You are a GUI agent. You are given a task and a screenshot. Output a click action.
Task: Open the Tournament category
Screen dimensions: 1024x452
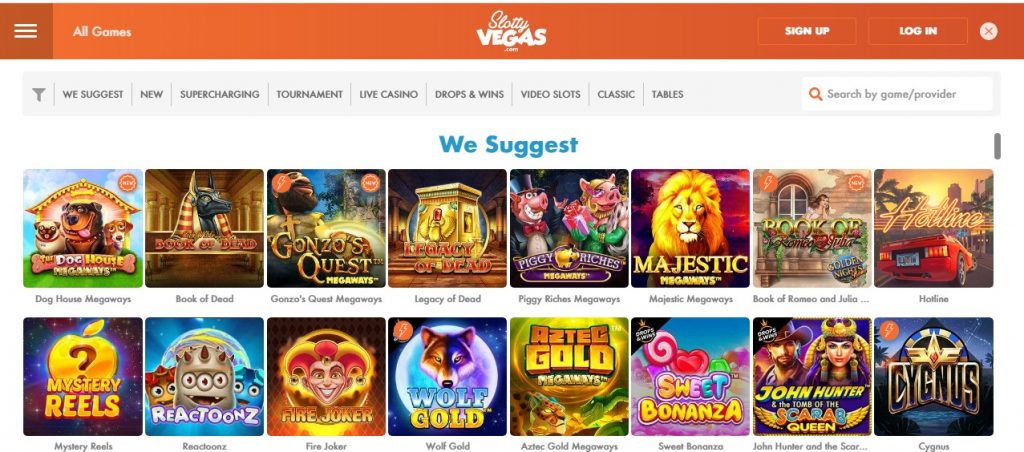(309, 94)
